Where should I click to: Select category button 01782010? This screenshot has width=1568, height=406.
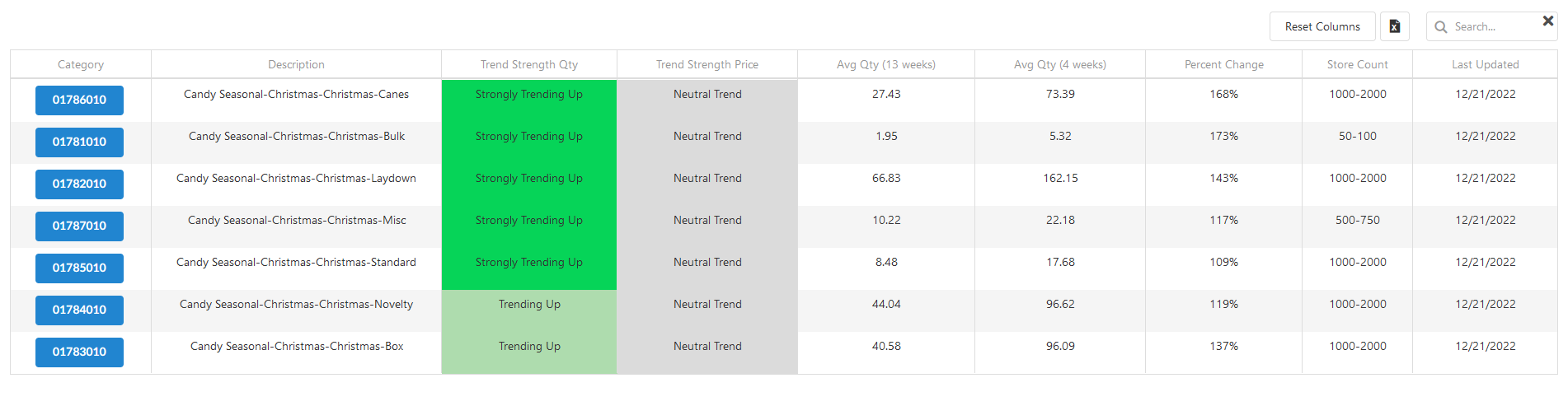pos(79,184)
